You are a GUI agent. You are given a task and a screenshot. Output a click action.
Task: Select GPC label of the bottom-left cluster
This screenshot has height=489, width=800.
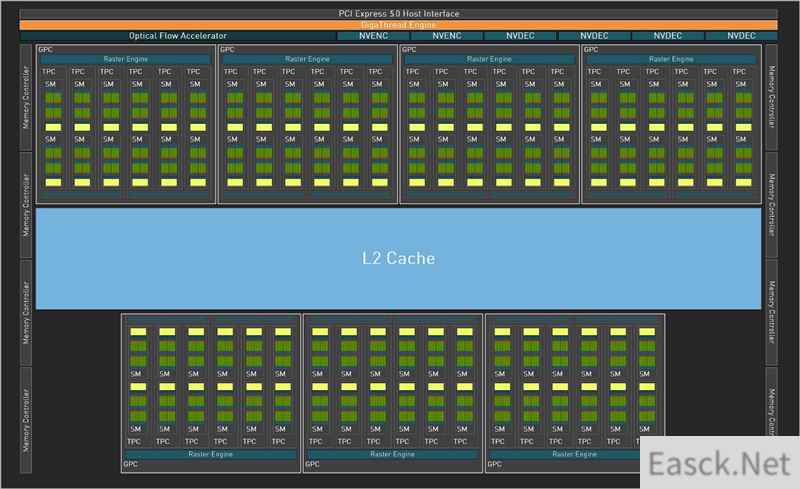pyautogui.click(x=131, y=464)
